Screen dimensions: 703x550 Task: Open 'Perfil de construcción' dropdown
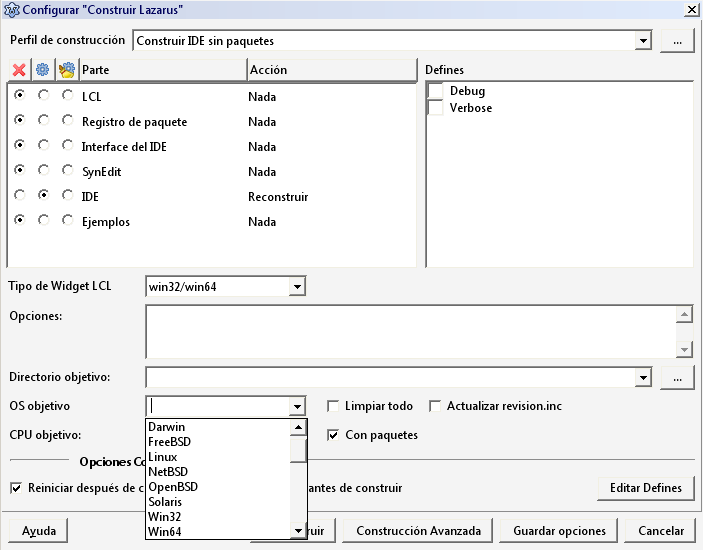(643, 41)
